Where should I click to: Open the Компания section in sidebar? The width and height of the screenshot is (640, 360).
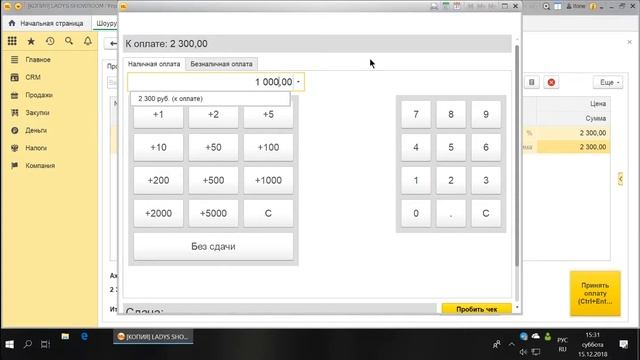tap(40, 166)
